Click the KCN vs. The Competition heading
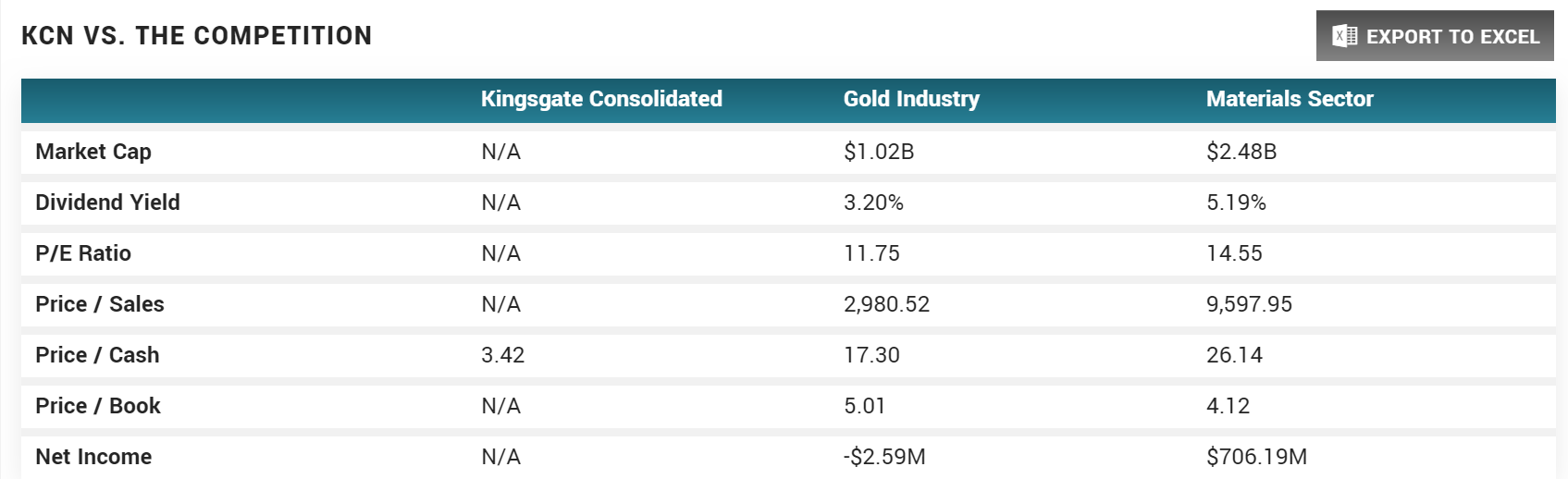Screen dimensions: 1568x479 197,36
